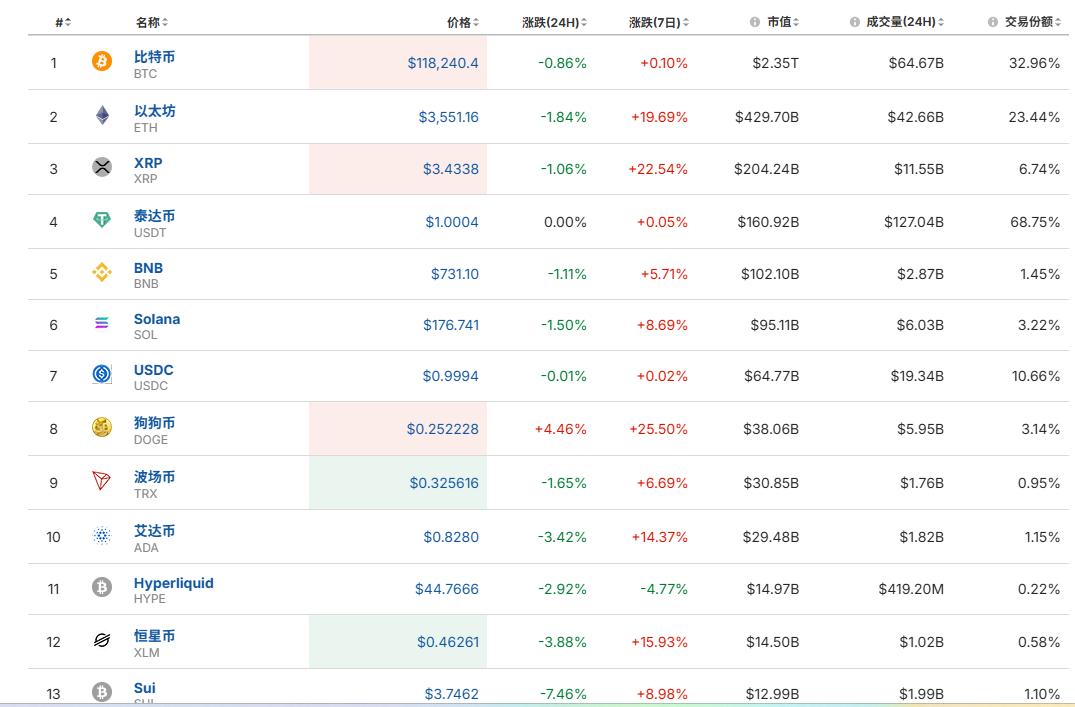The image size is (1075, 707).
Task: Click the Tether USDT green icon
Action: (101, 219)
